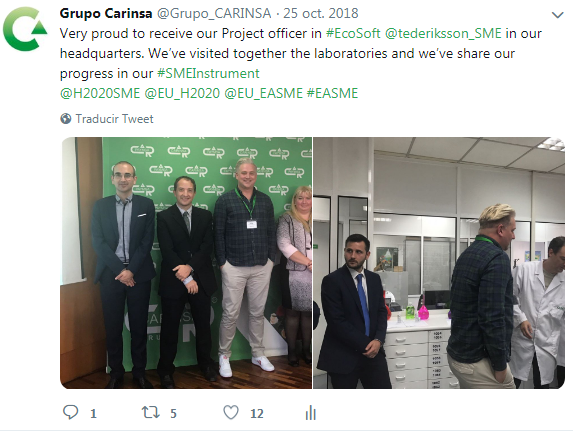Open the #SMEInstrument hashtag
The width and height of the screenshot is (581, 433).
(208, 73)
